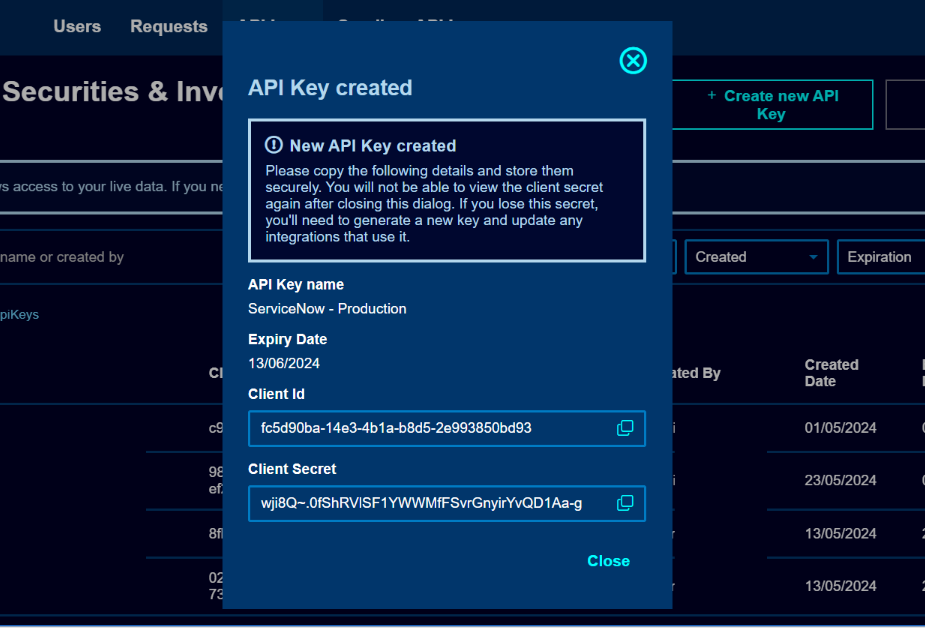Screen dimensions: 925x628
Task: Switch to the Requests tab
Action: pos(169,27)
